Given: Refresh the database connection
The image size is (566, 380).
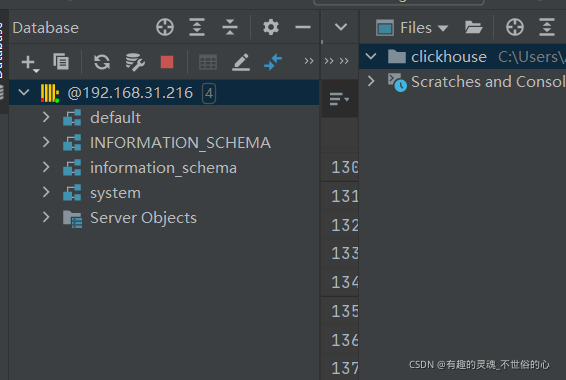Looking at the screenshot, I should tap(102, 62).
